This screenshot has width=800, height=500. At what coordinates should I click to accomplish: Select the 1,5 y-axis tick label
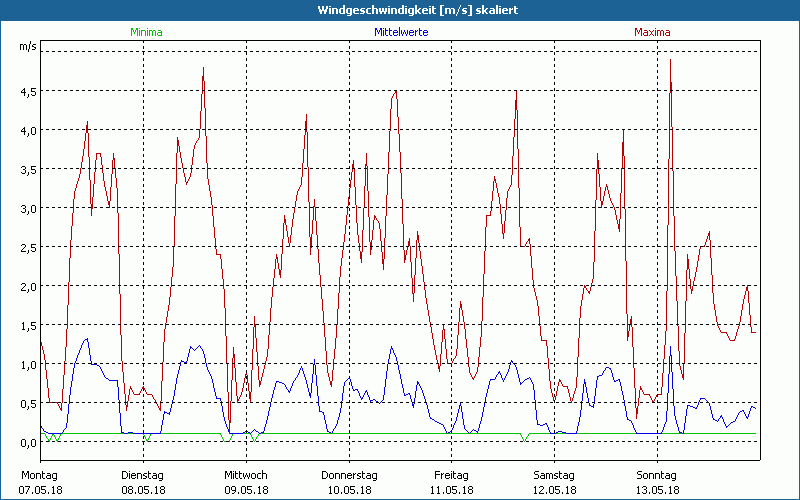click(28, 325)
